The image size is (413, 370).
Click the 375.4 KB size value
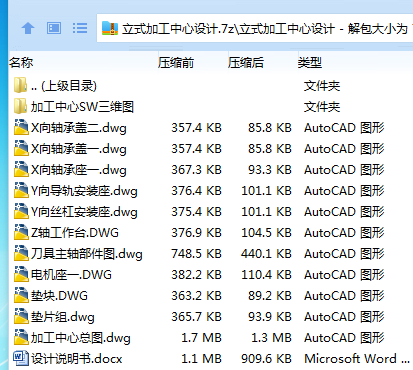[196, 212]
